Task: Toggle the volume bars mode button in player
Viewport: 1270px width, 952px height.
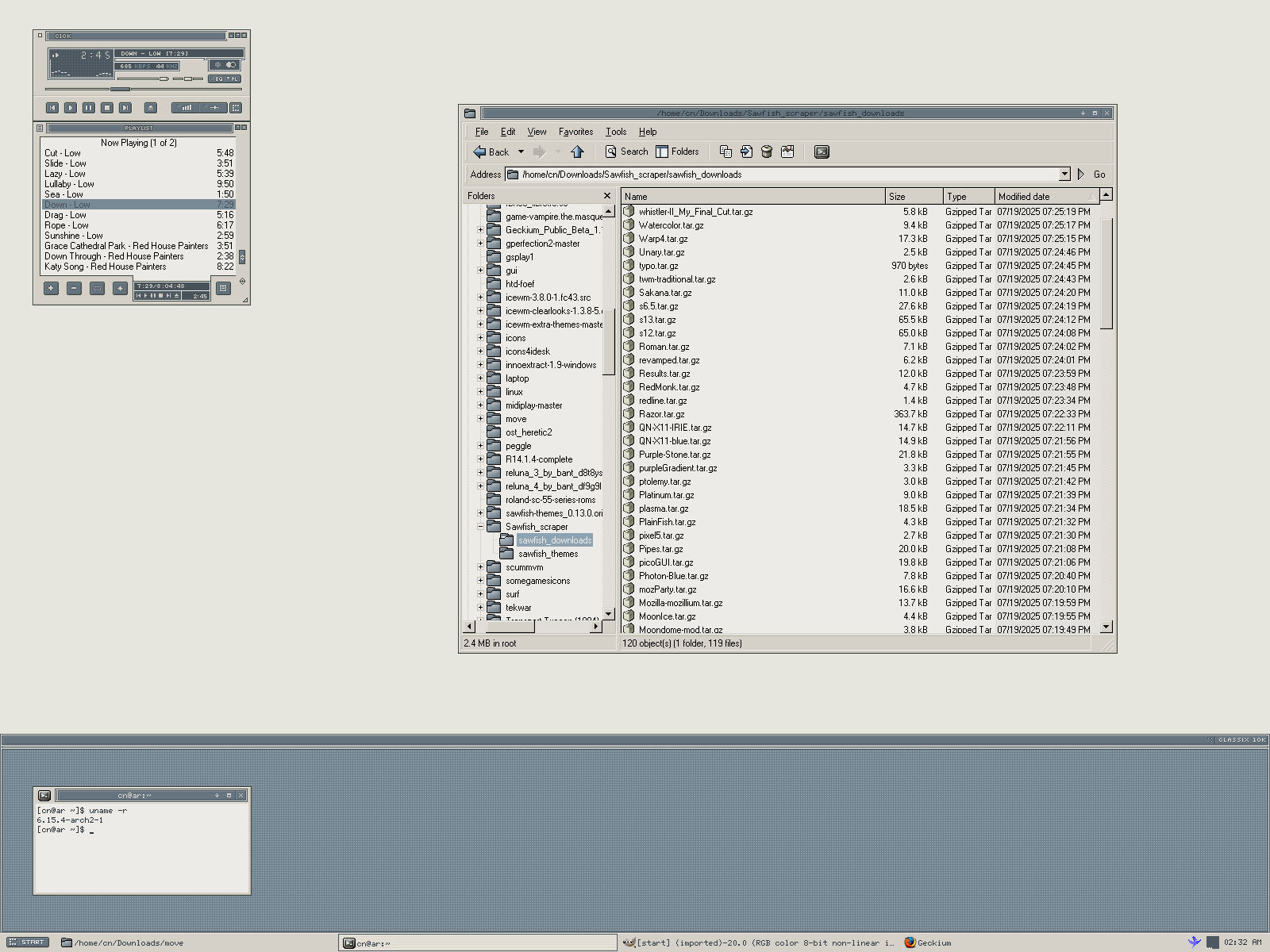Action: (x=187, y=108)
